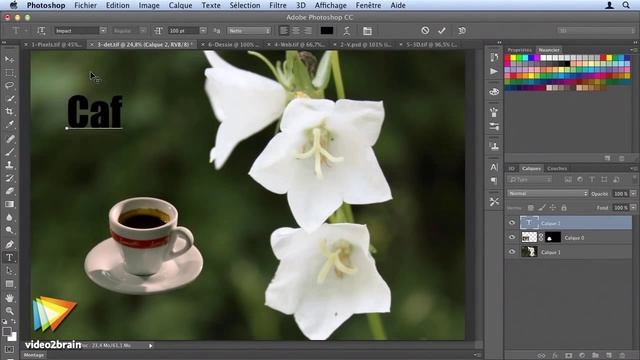Click the black text color swatch

coord(327,31)
